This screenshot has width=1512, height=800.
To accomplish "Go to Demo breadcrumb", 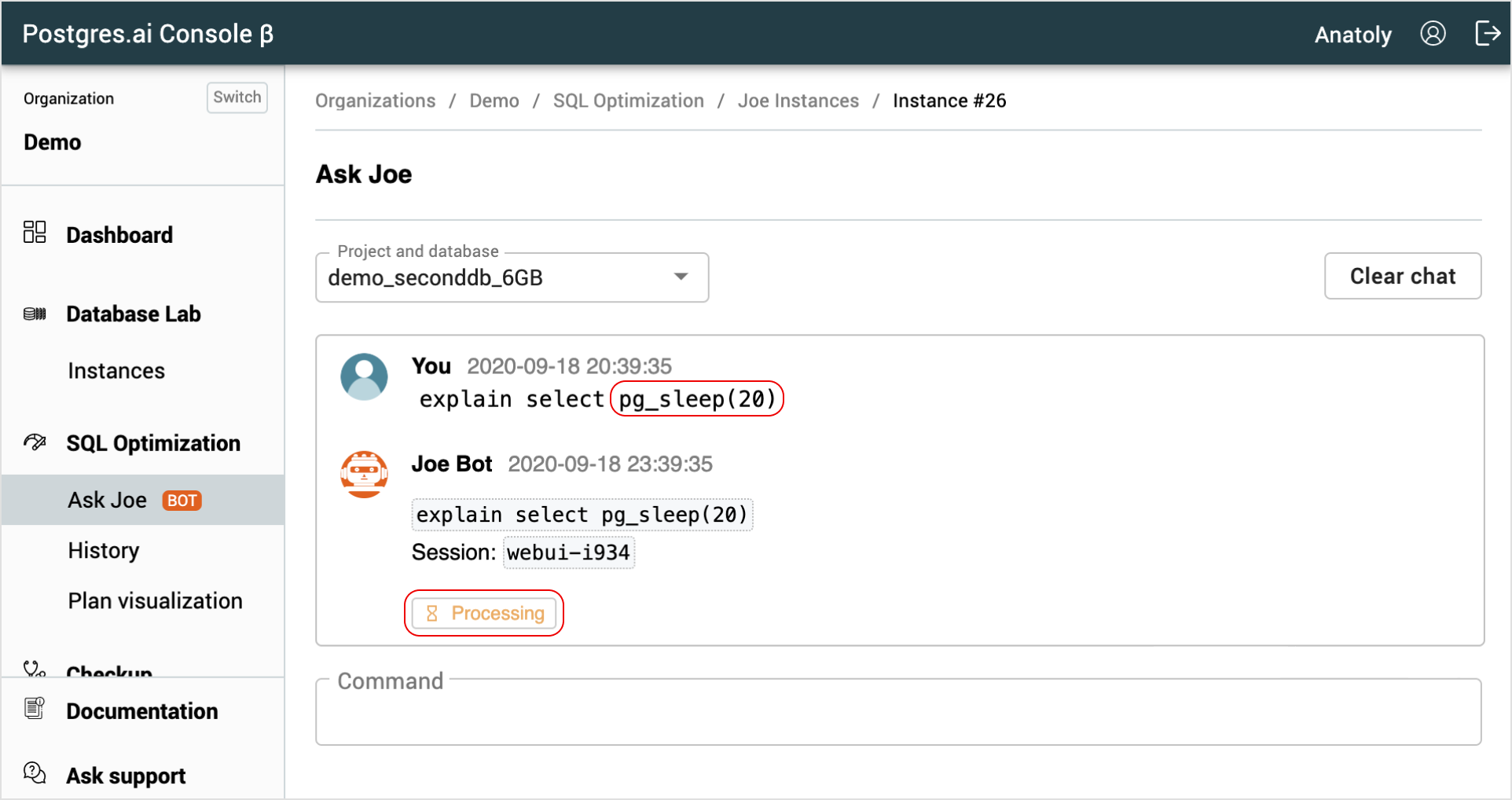I will (x=494, y=101).
